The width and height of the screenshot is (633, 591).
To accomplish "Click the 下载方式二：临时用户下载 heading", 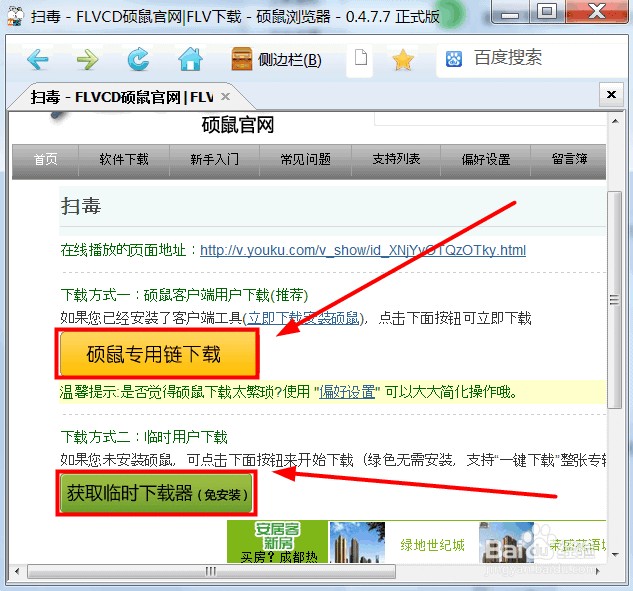I will click(x=144, y=437).
